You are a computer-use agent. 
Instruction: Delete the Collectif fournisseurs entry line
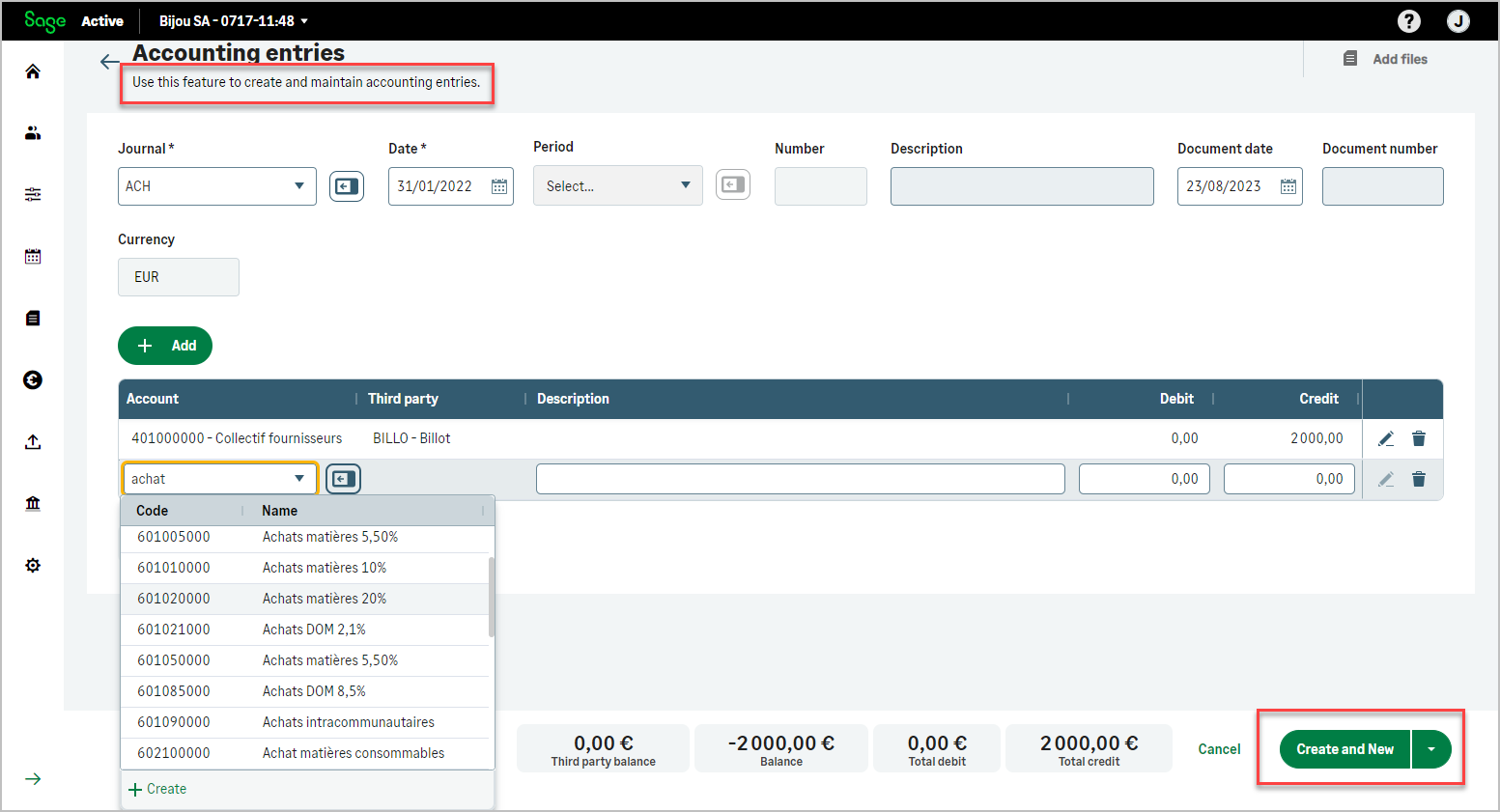click(x=1419, y=438)
